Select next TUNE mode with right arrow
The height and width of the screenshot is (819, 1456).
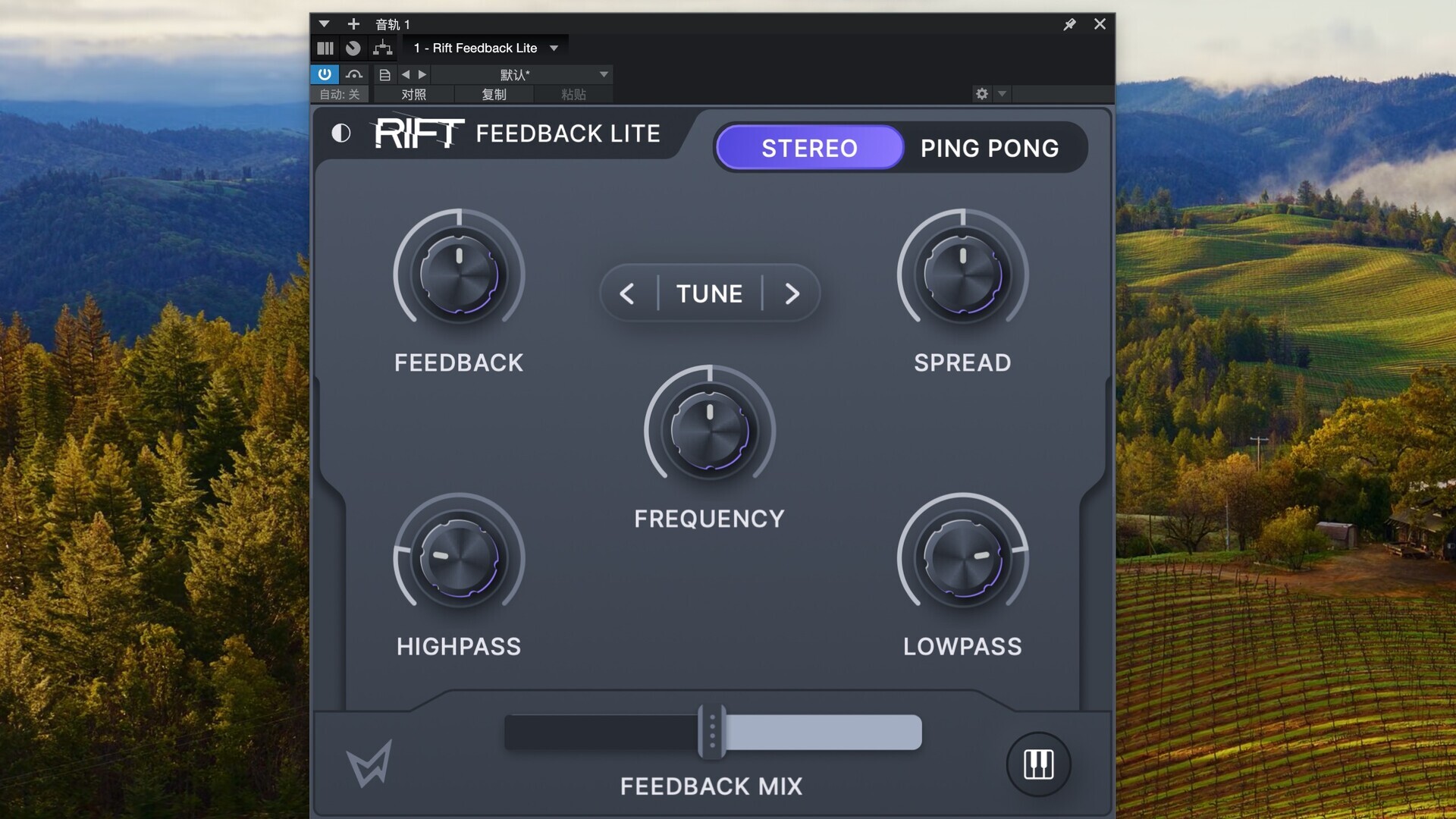tap(792, 293)
